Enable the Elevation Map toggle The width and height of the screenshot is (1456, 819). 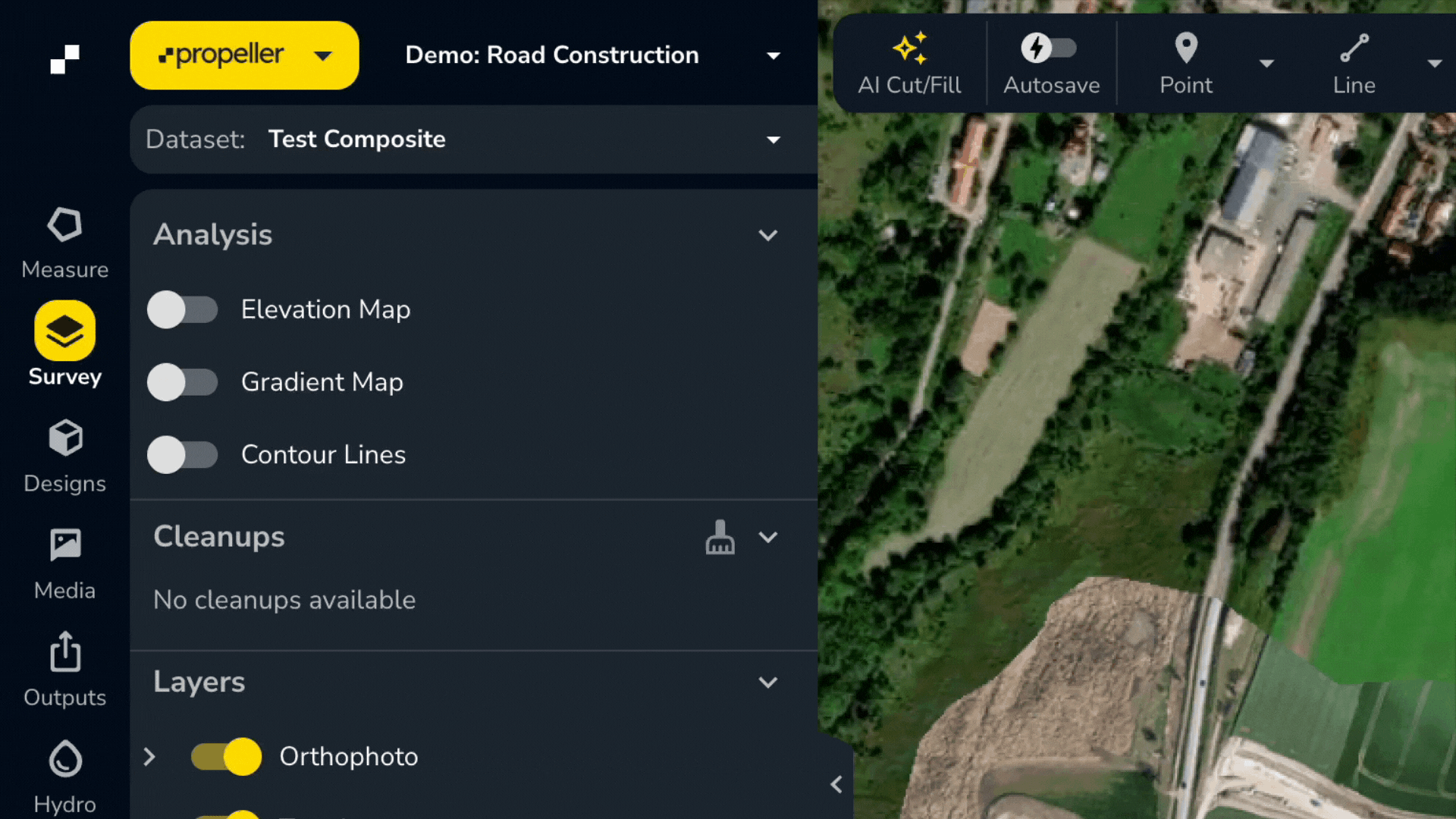pyautogui.click(x=182, y=309)
